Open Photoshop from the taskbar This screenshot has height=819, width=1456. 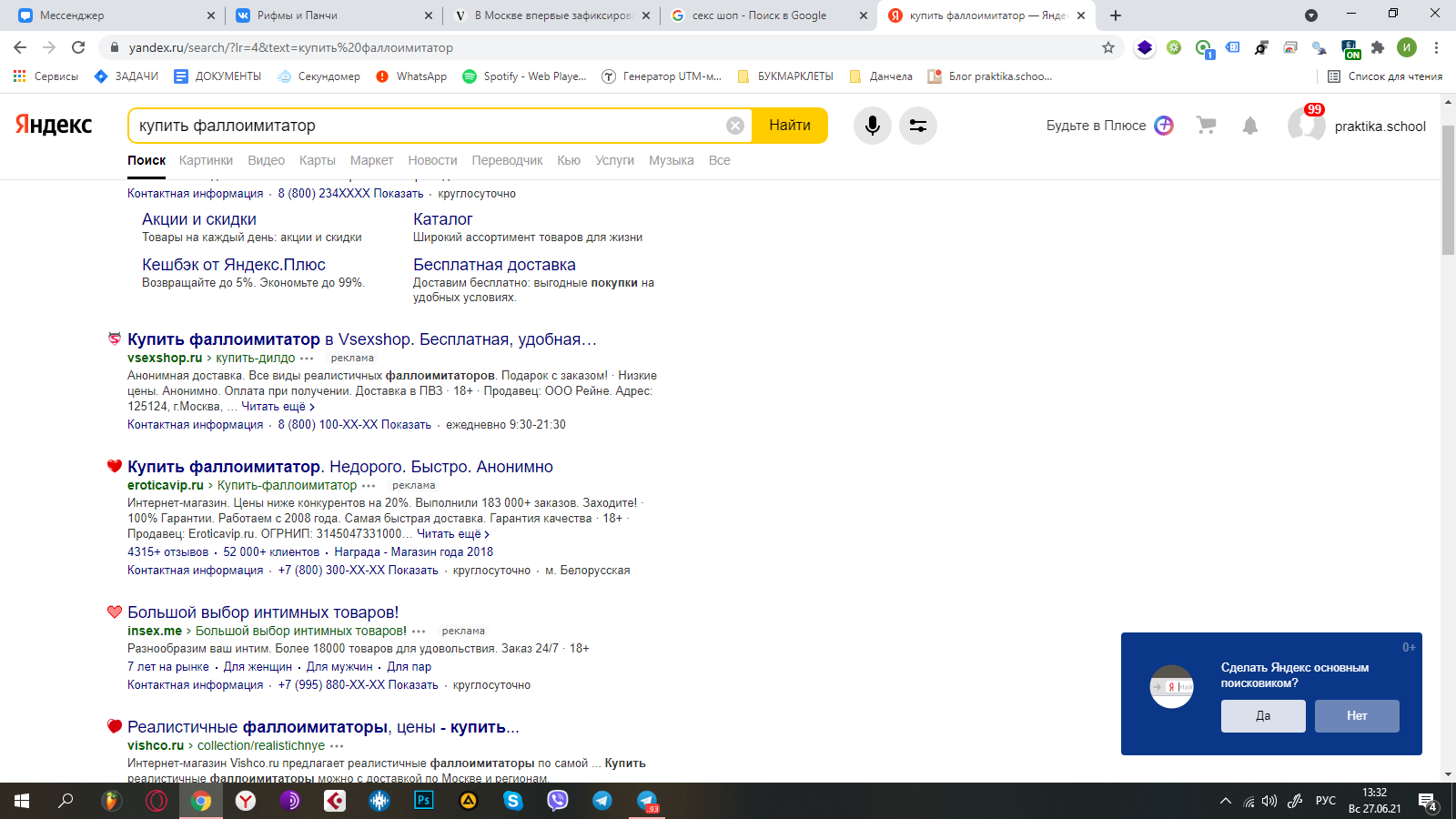[x=424, y=801]
